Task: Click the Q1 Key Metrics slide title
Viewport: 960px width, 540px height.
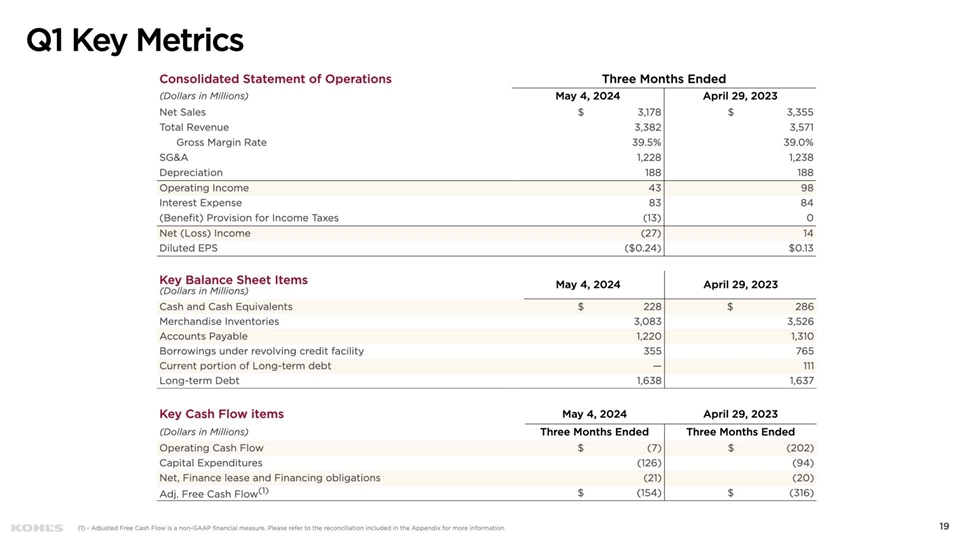Action: pyautogui.click(x=134, y=41)
